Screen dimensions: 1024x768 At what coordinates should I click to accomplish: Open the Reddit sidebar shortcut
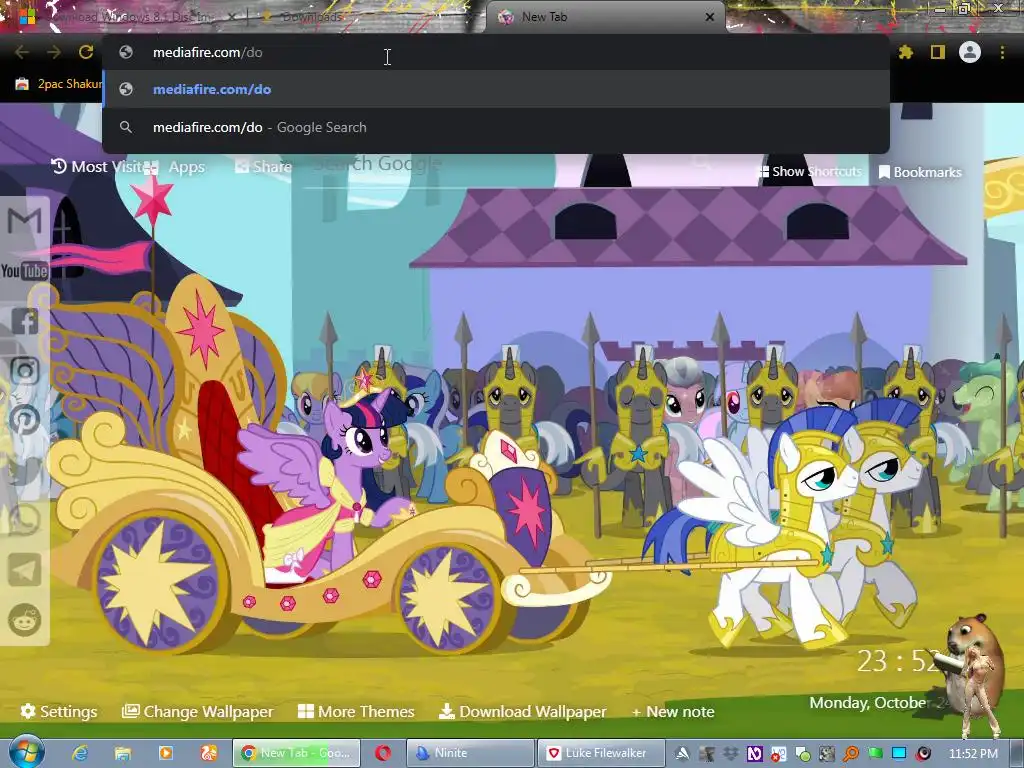pyautogui.click(x=24, y=620)
